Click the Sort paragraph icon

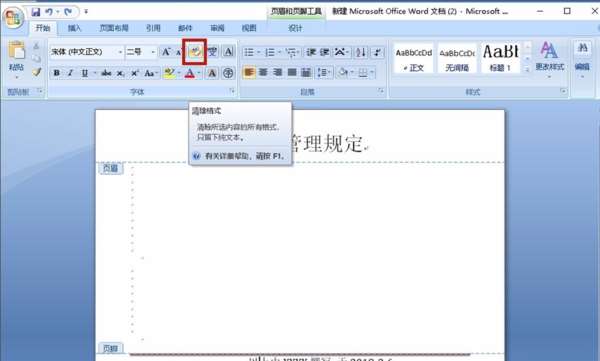(x=360, y=52)
